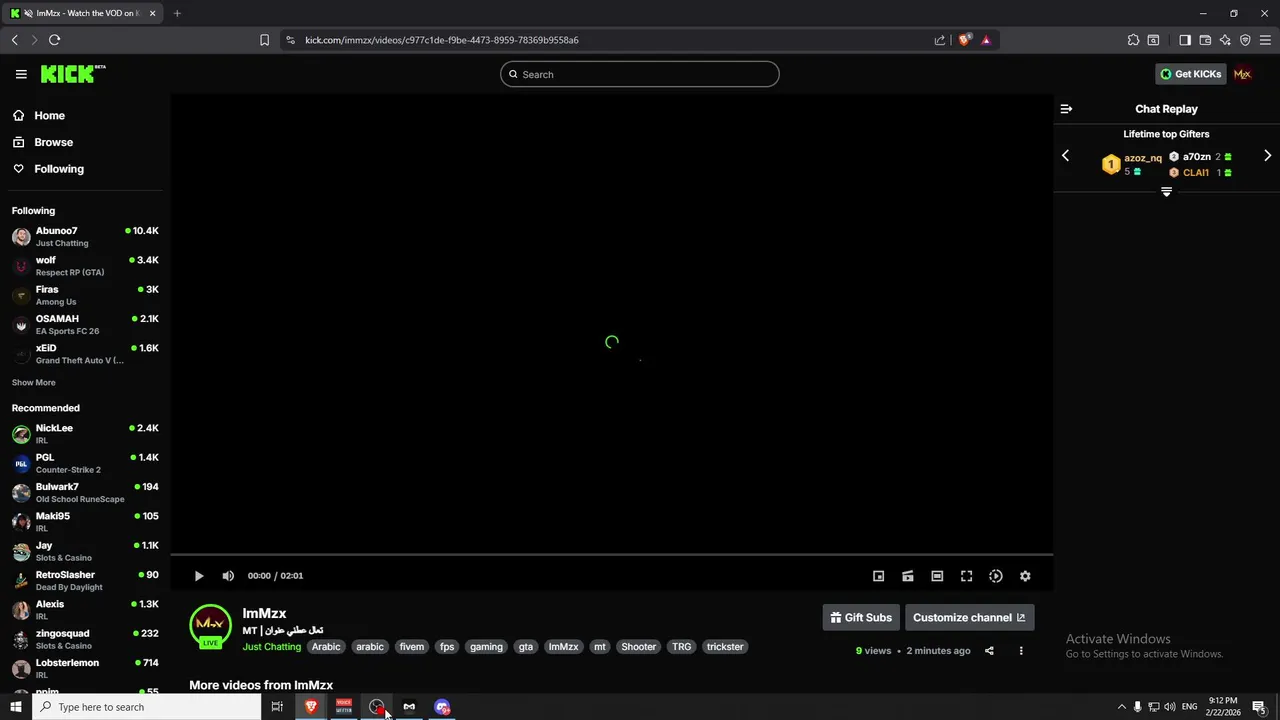1280x720 pixels.
Task: Open Maki95 channel
Action: [85, 522]
